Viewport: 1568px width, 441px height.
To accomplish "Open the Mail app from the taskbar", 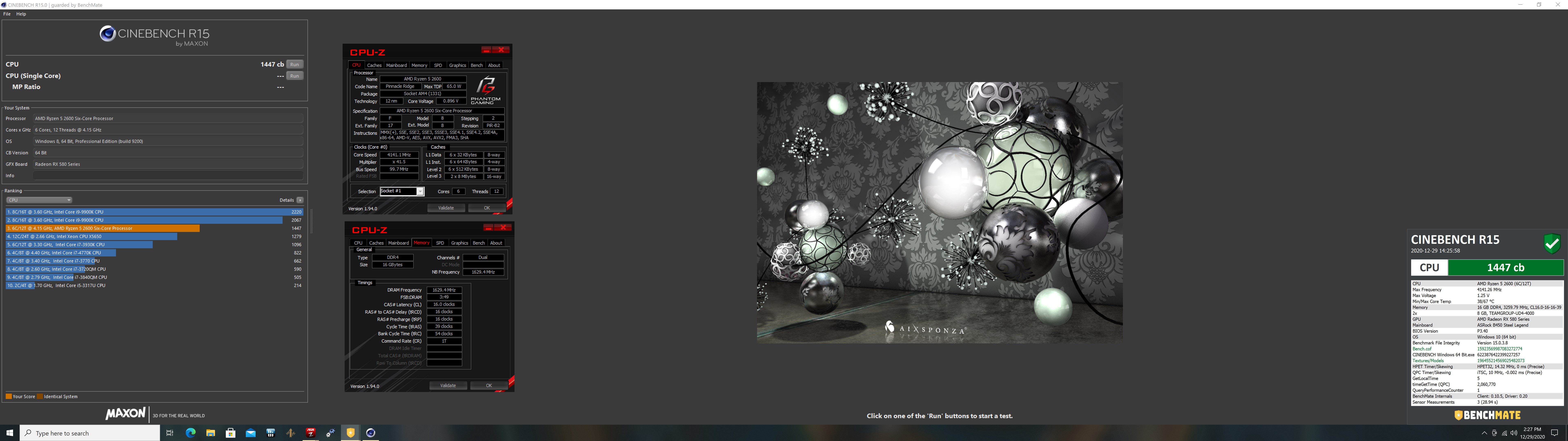I will pyautogui.click(x=251, y=433).
